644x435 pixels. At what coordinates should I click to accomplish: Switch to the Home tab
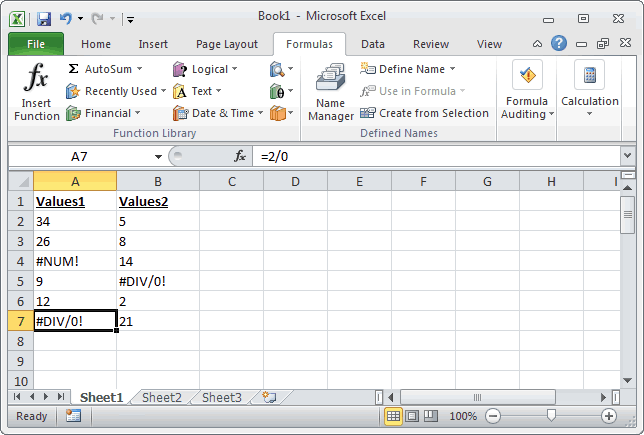(x=96, y=44)
